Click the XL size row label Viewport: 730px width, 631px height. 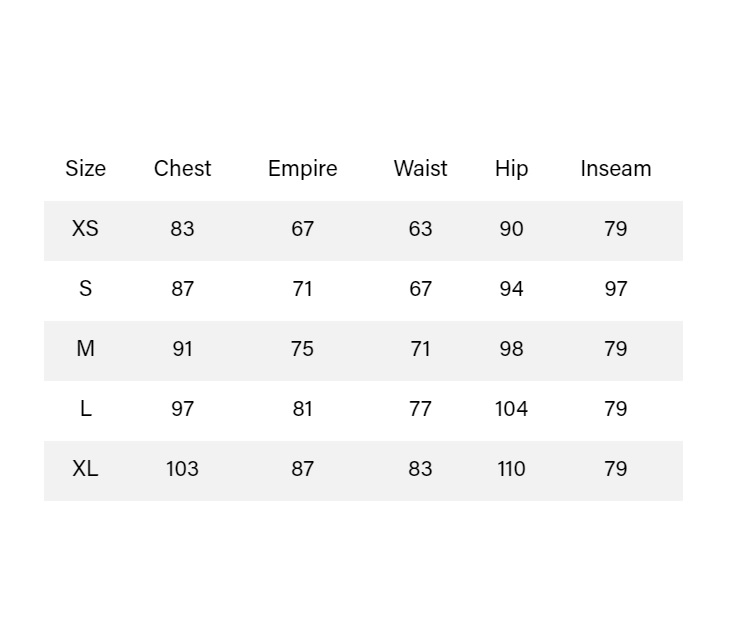click(x=85, y=469)
